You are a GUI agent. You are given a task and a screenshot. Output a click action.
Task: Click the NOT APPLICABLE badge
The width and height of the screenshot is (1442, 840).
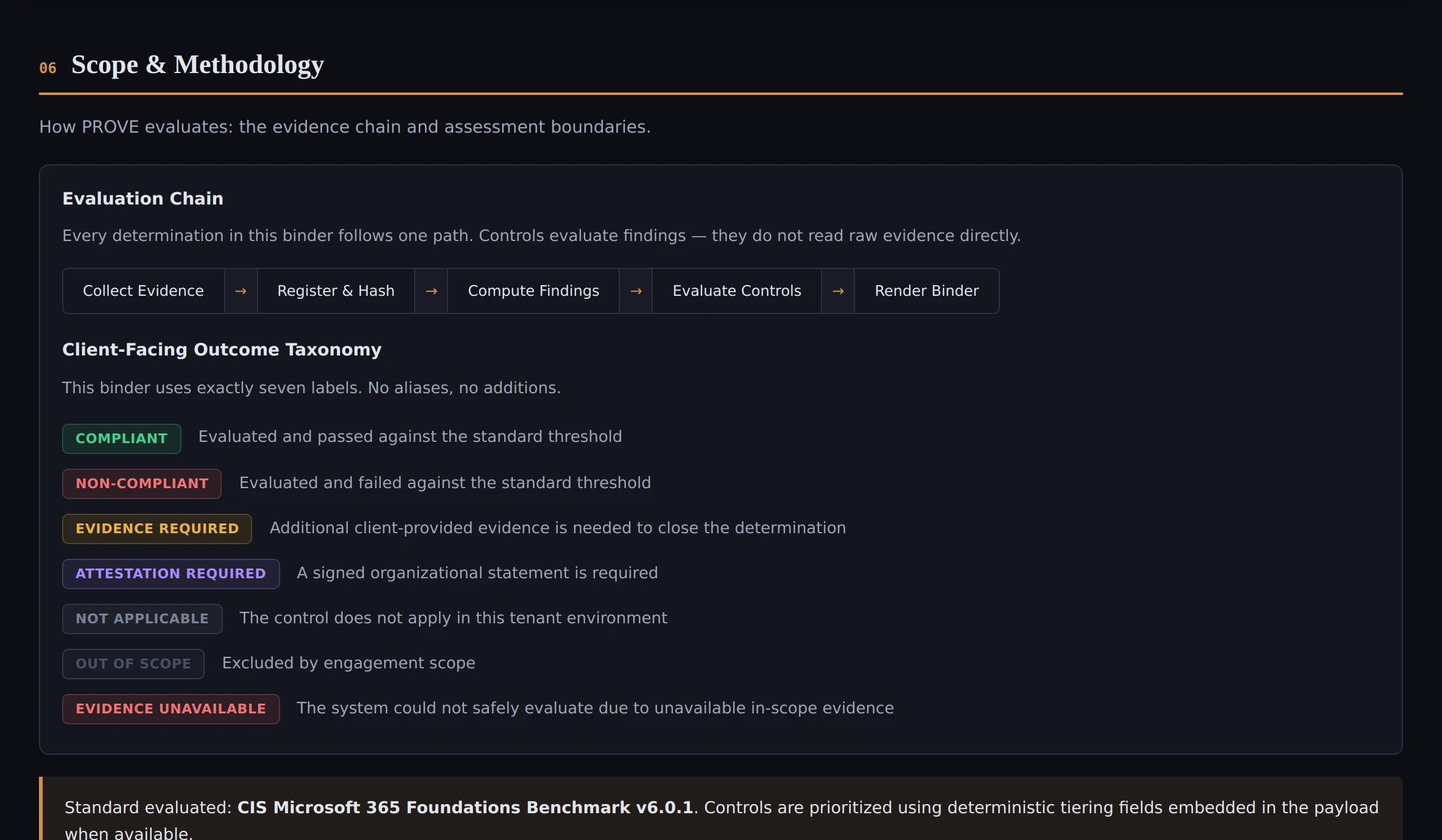[x=142, y=618]
